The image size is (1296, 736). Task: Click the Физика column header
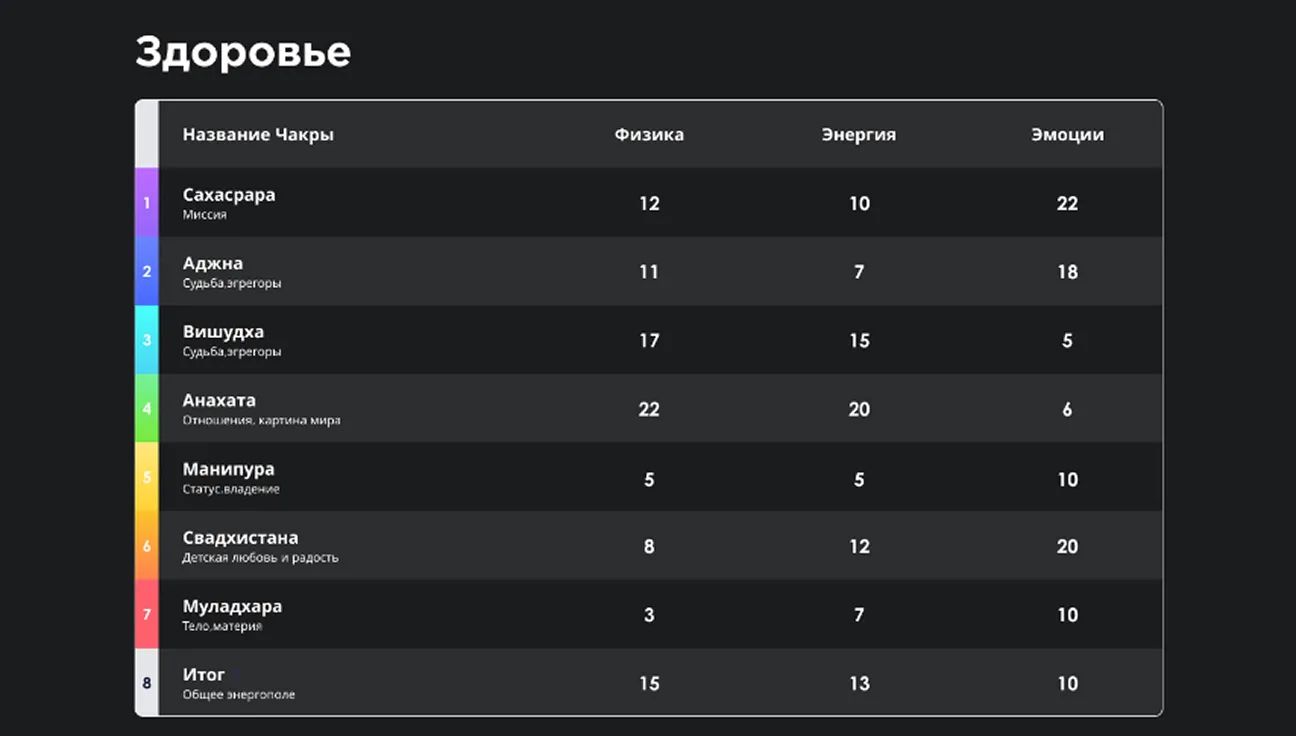(x=649, y=135)
